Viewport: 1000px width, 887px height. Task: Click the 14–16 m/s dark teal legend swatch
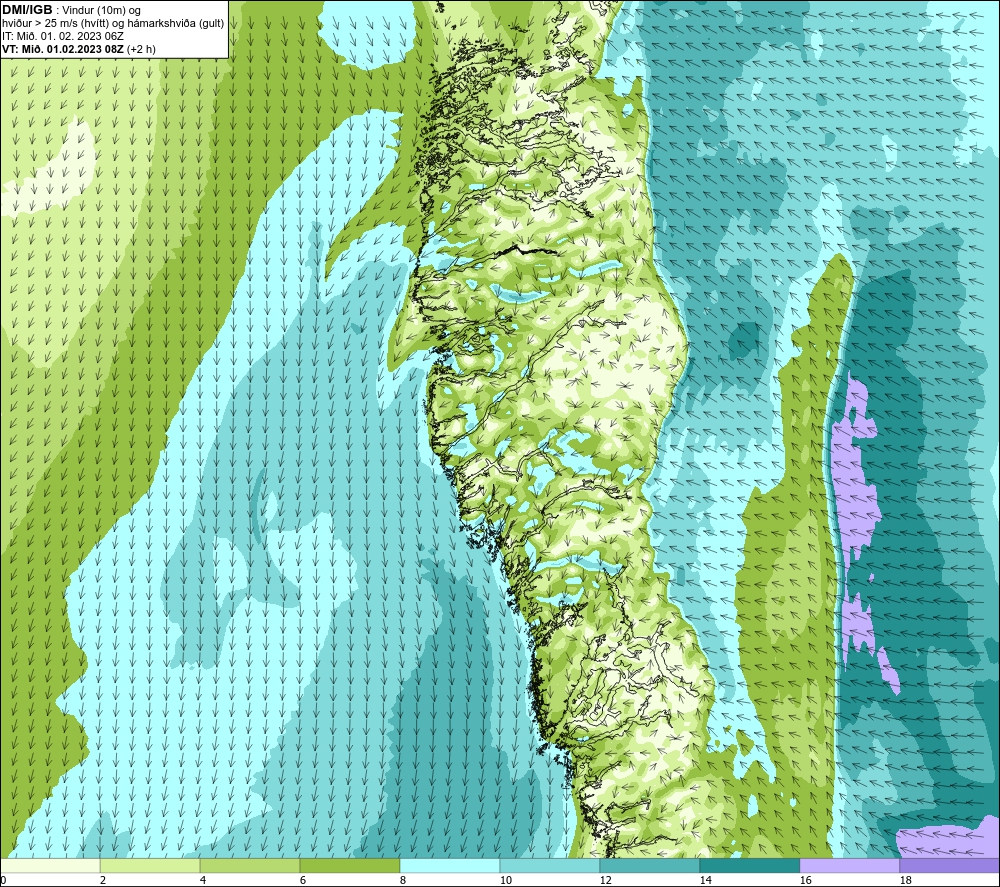tap(749, 865)
